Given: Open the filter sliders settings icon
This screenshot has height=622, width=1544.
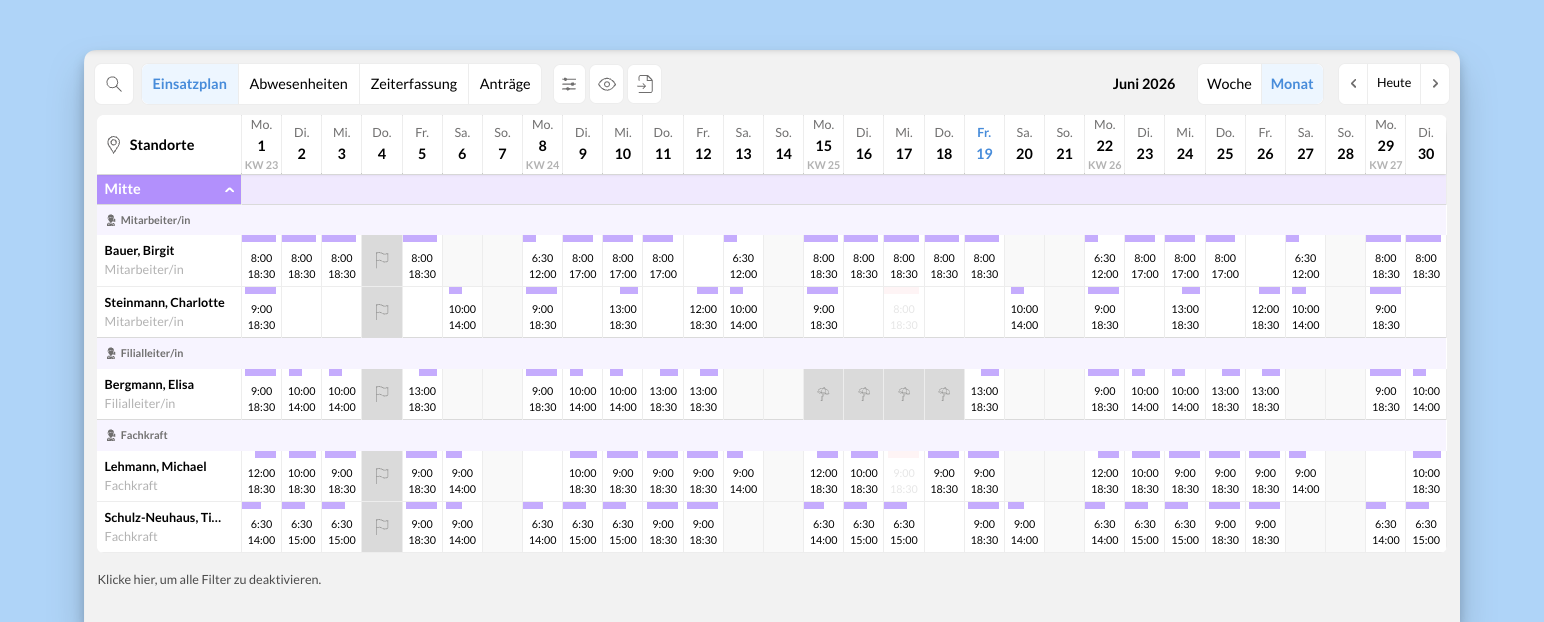Looking at the screenshot, I should coord(569,84).
